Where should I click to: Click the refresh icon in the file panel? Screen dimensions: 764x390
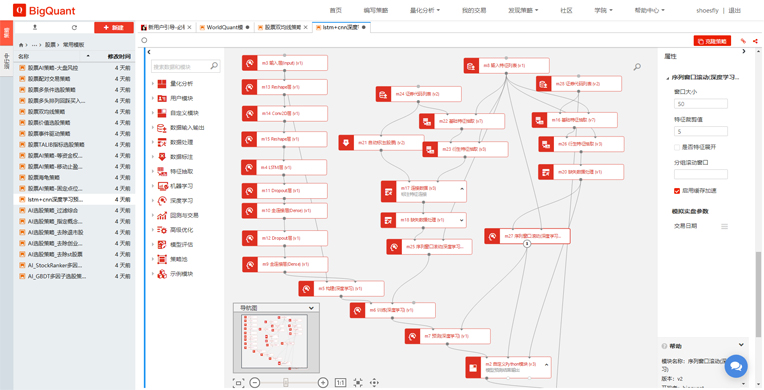coord(74,28)
